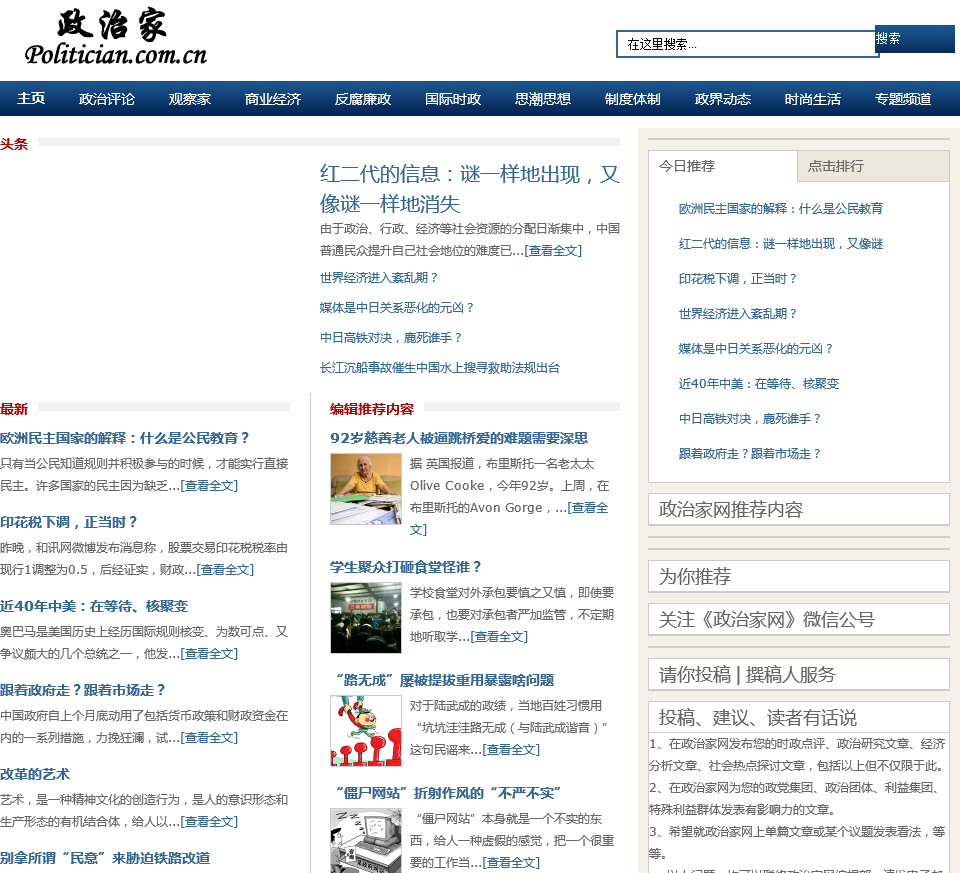Click the 政治家 Politician.com.cn logo
Screen dimensions: 960x873
(x=116, y=37)
